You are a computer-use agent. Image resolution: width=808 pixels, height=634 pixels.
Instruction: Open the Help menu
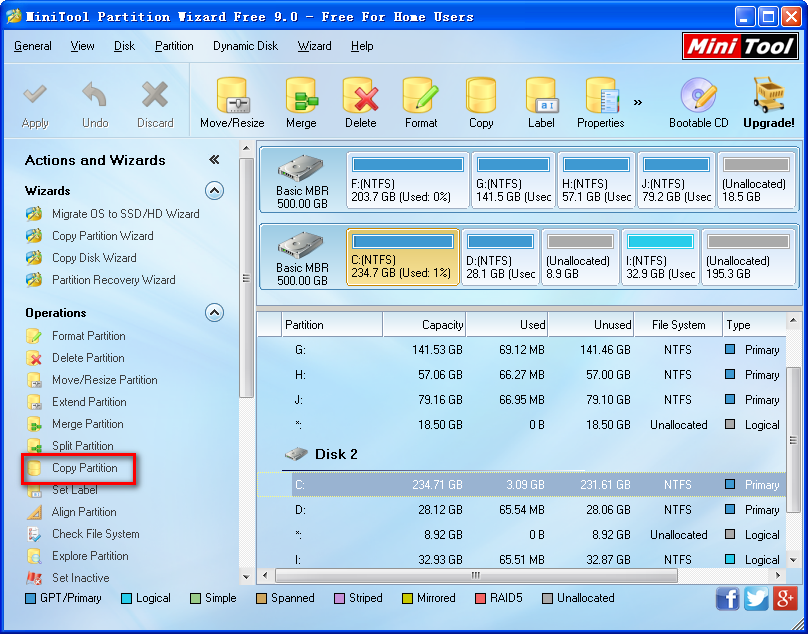[x=362, y=46]
